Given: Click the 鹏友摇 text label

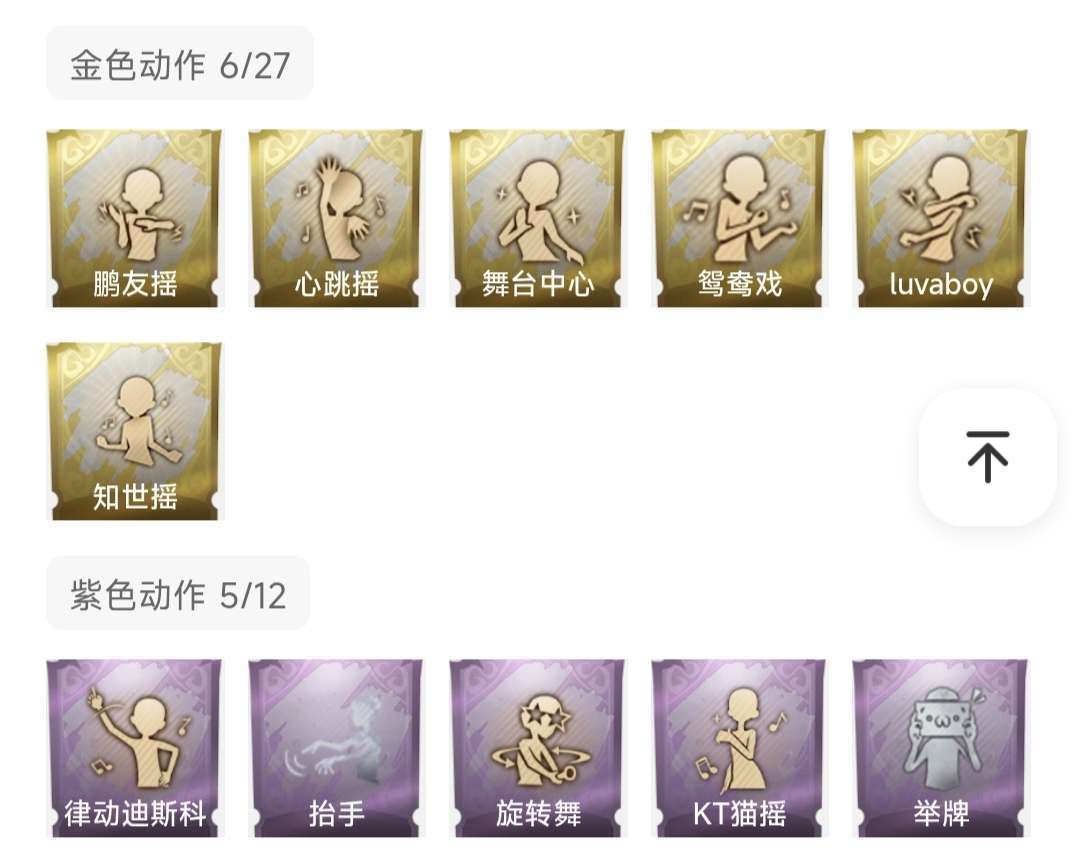Looking at the screenshot, I should click(135, 284).
